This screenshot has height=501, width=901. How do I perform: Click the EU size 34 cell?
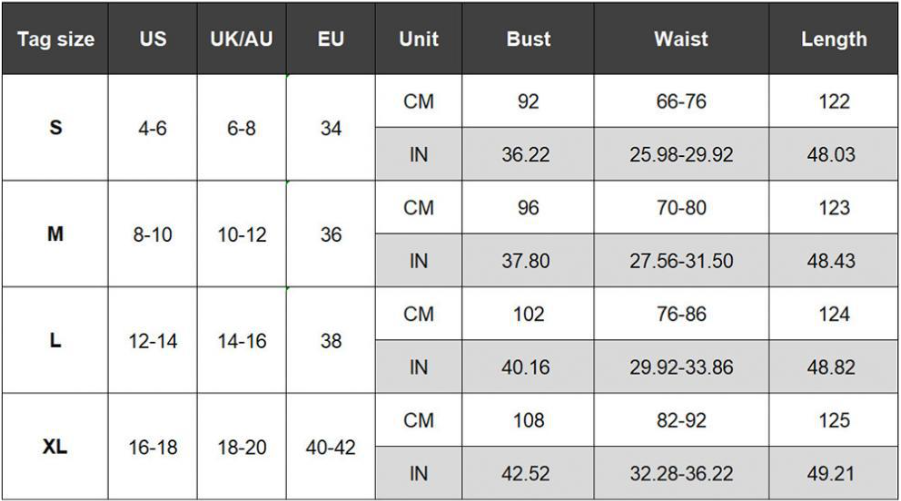tap(331, 128)
